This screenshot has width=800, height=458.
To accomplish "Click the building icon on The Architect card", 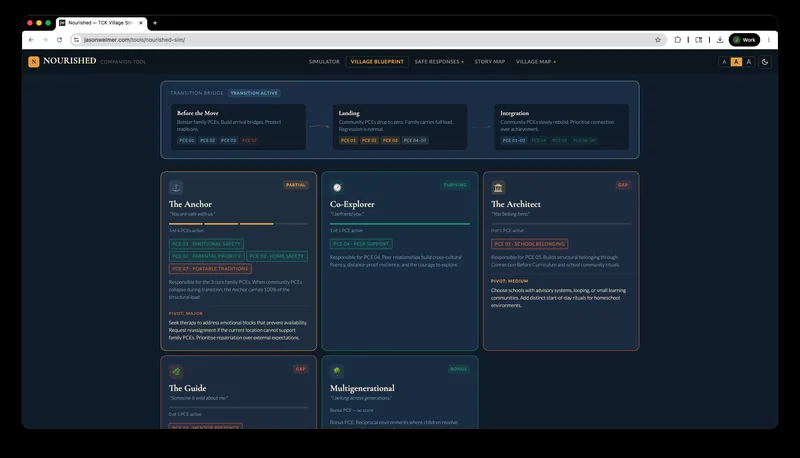I will 498,188.
